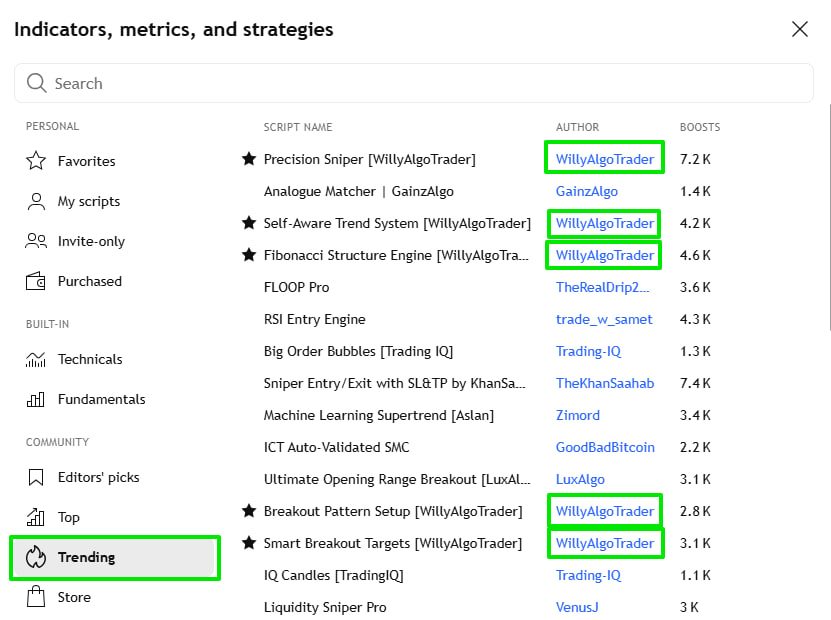The height and width of the screenshot is (620, 831).
Task: Click the Fundamentals bar chart icon
Action: pyautogui.click(x=36, y=399)
